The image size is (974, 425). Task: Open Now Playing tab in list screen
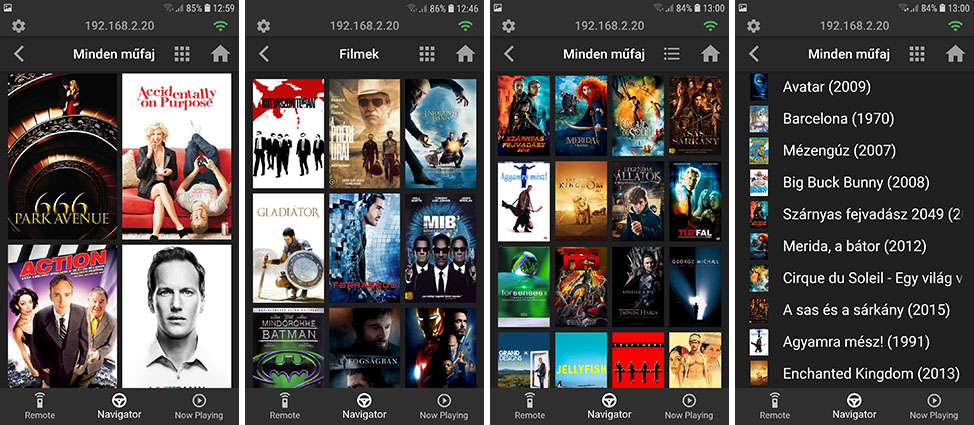pyautogui.click(x=934, y=406)
